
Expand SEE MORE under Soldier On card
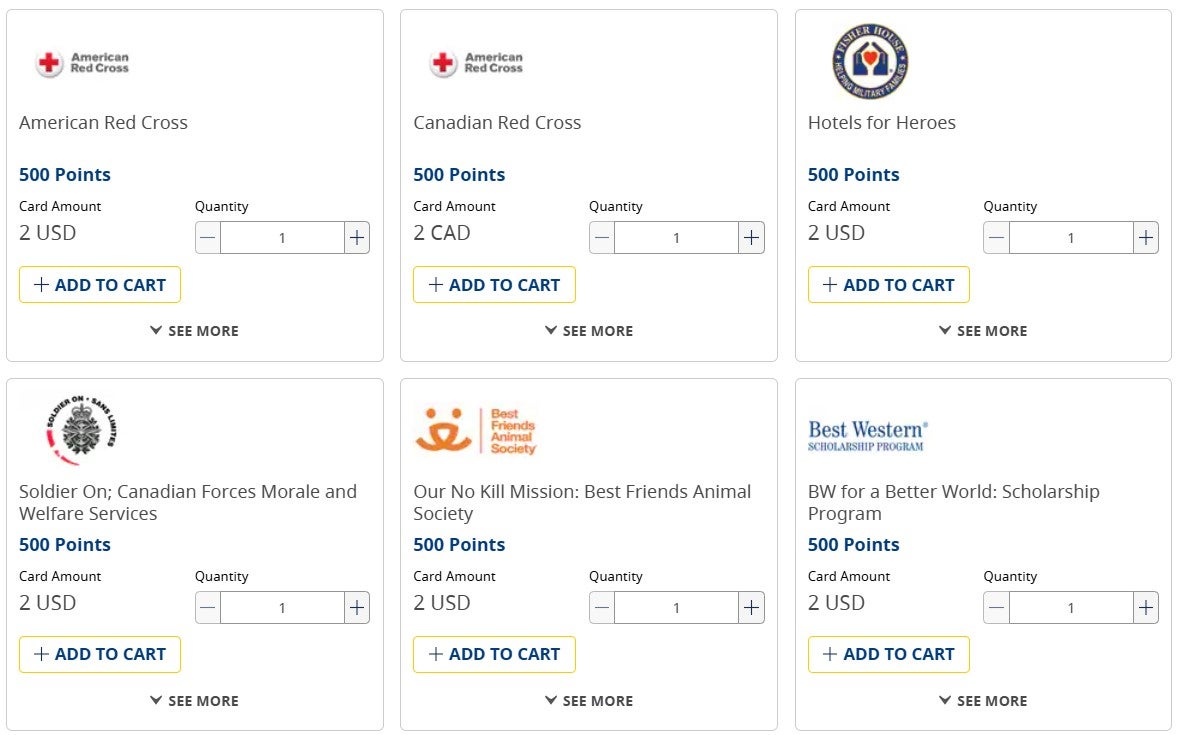195,700
